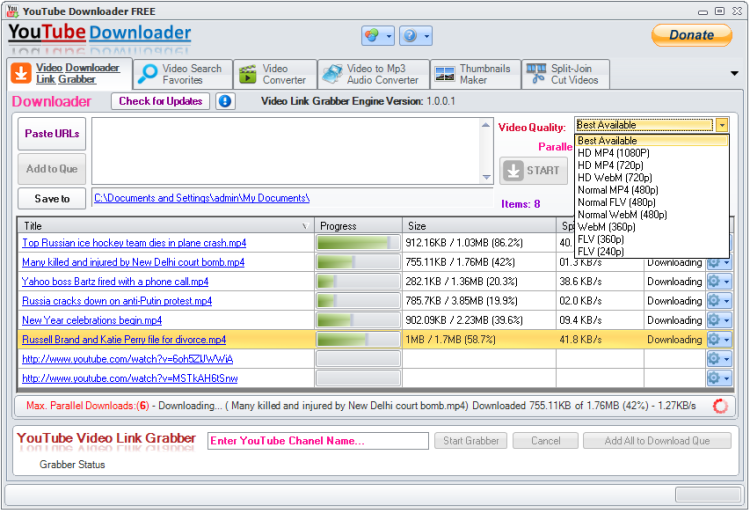Open gear options for New Year celebrations row
This screenshot has height=528, width=750.
(719, 320)
